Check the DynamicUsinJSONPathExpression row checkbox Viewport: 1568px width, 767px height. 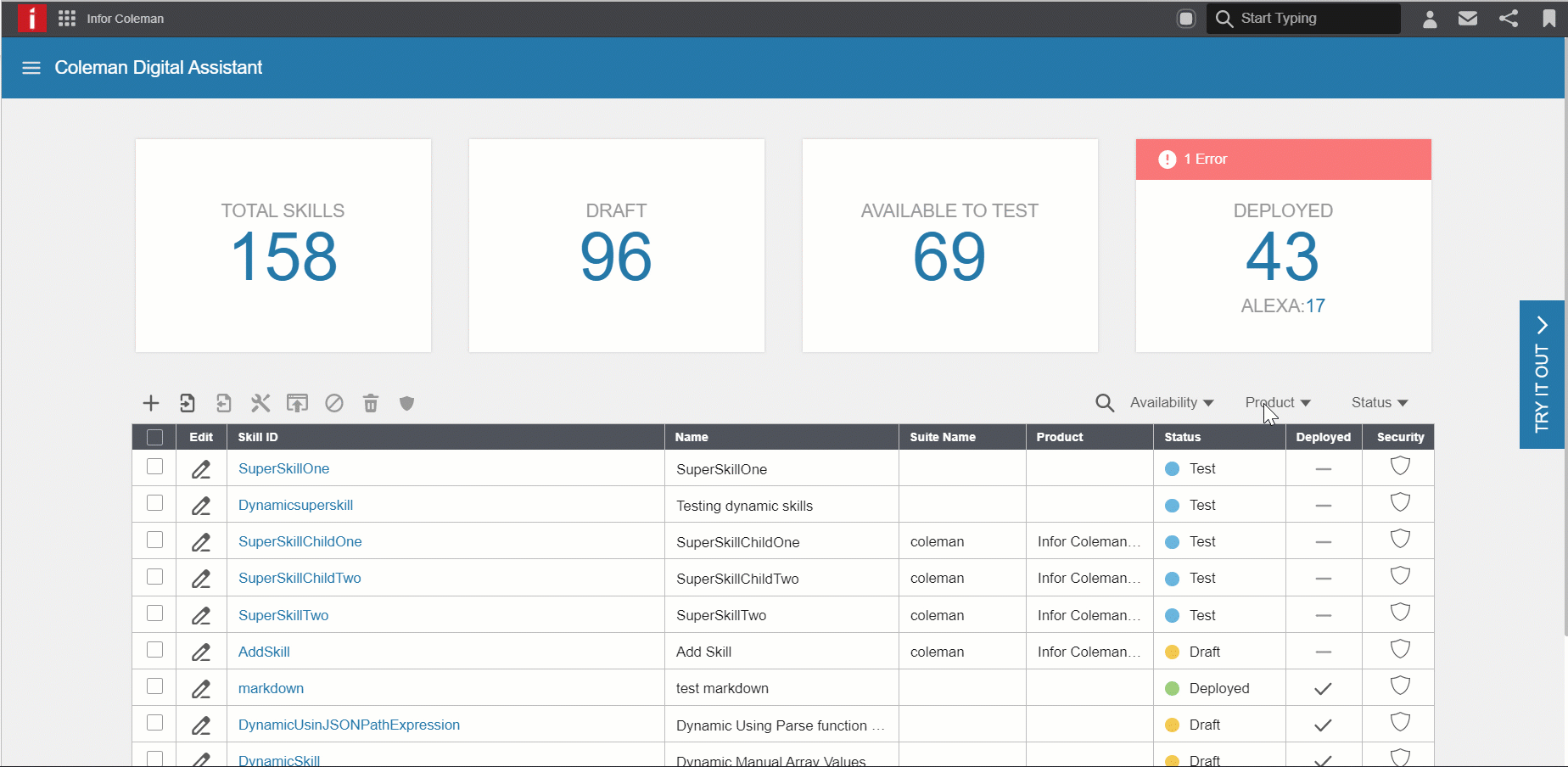[x=154, y=722]
